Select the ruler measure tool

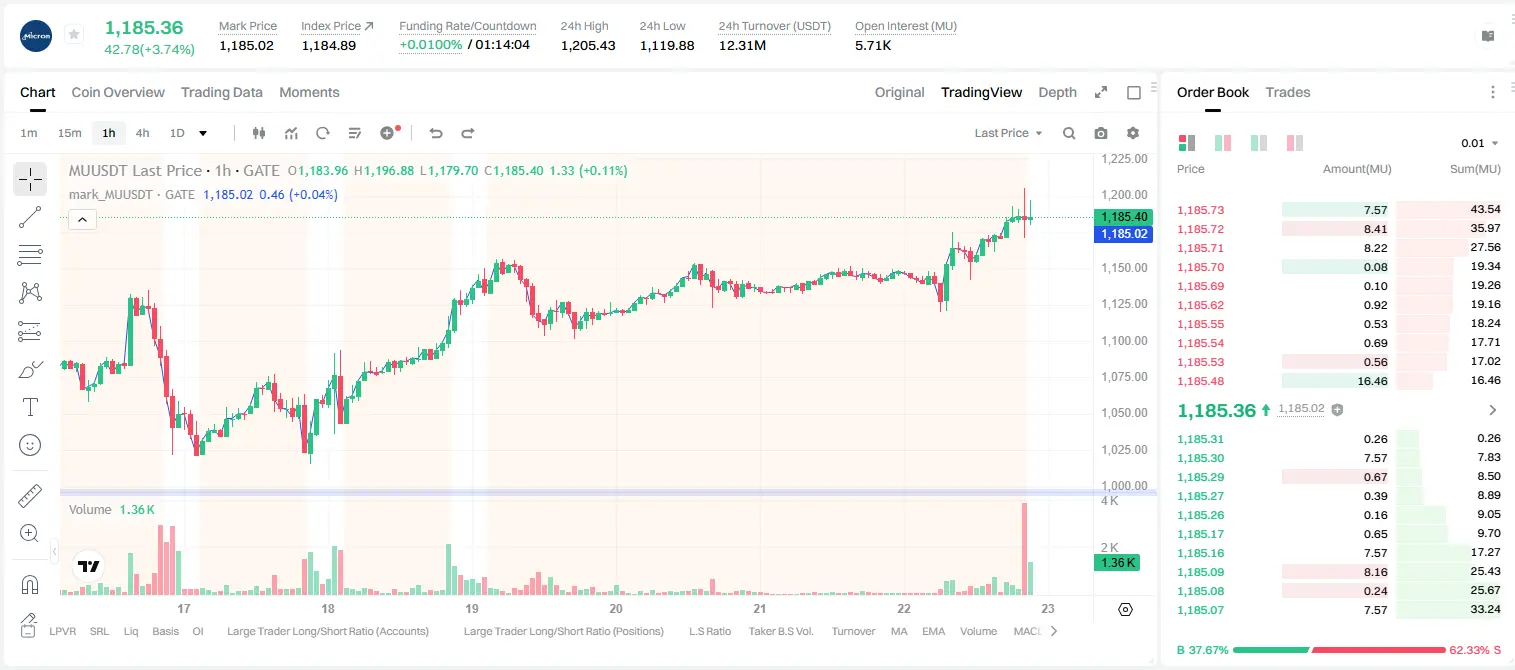(30, 495)
